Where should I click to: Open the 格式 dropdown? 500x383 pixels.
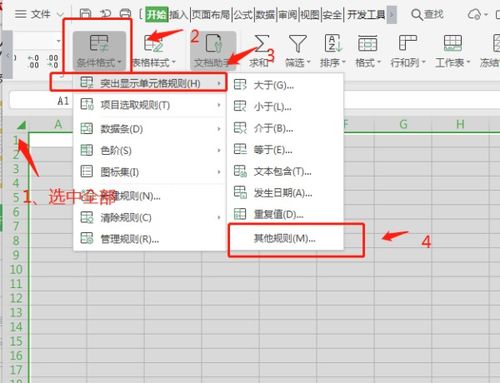tap(368, 51)
